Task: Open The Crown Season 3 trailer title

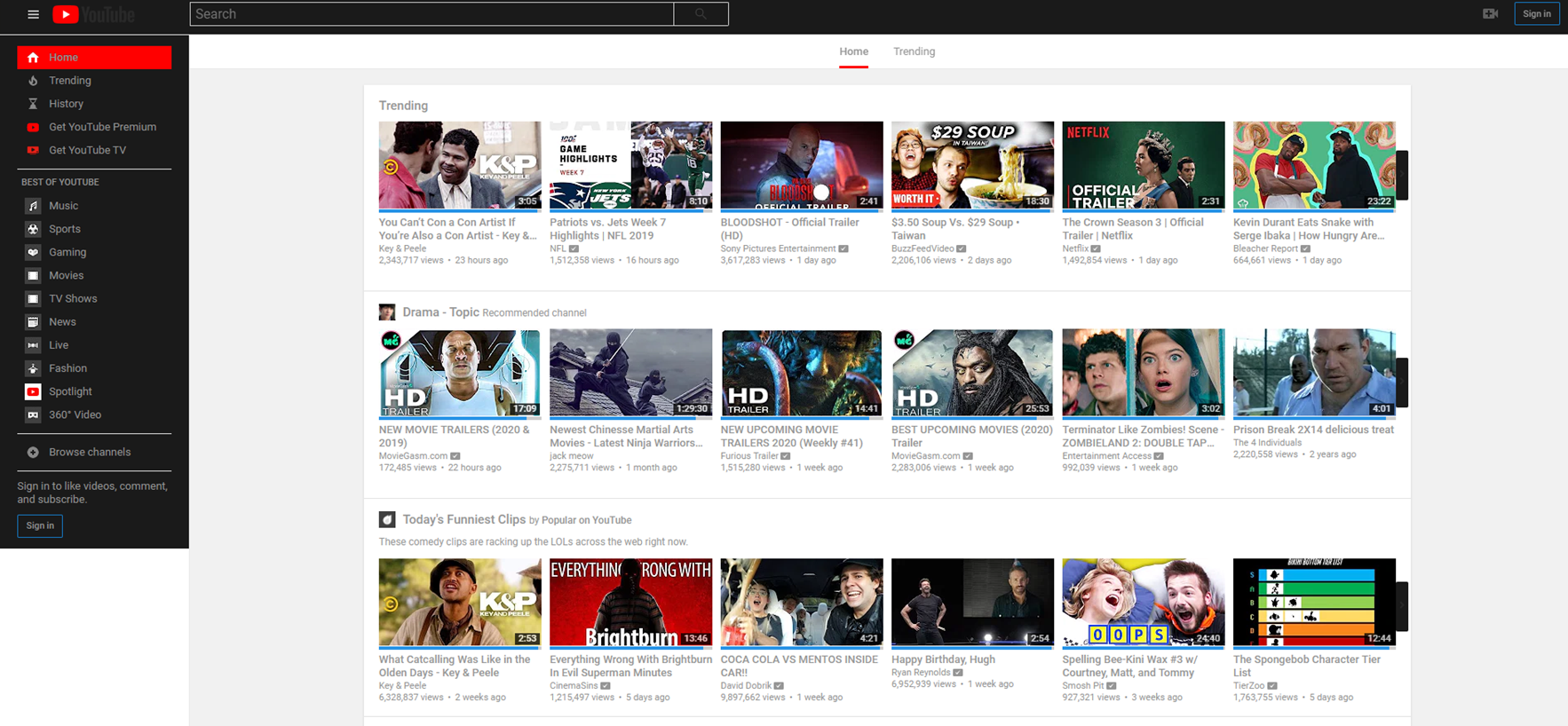Action: pos(1133,229)
